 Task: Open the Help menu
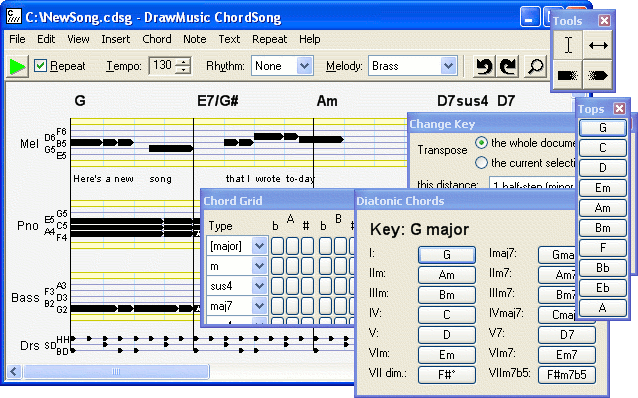coord(310,39)
